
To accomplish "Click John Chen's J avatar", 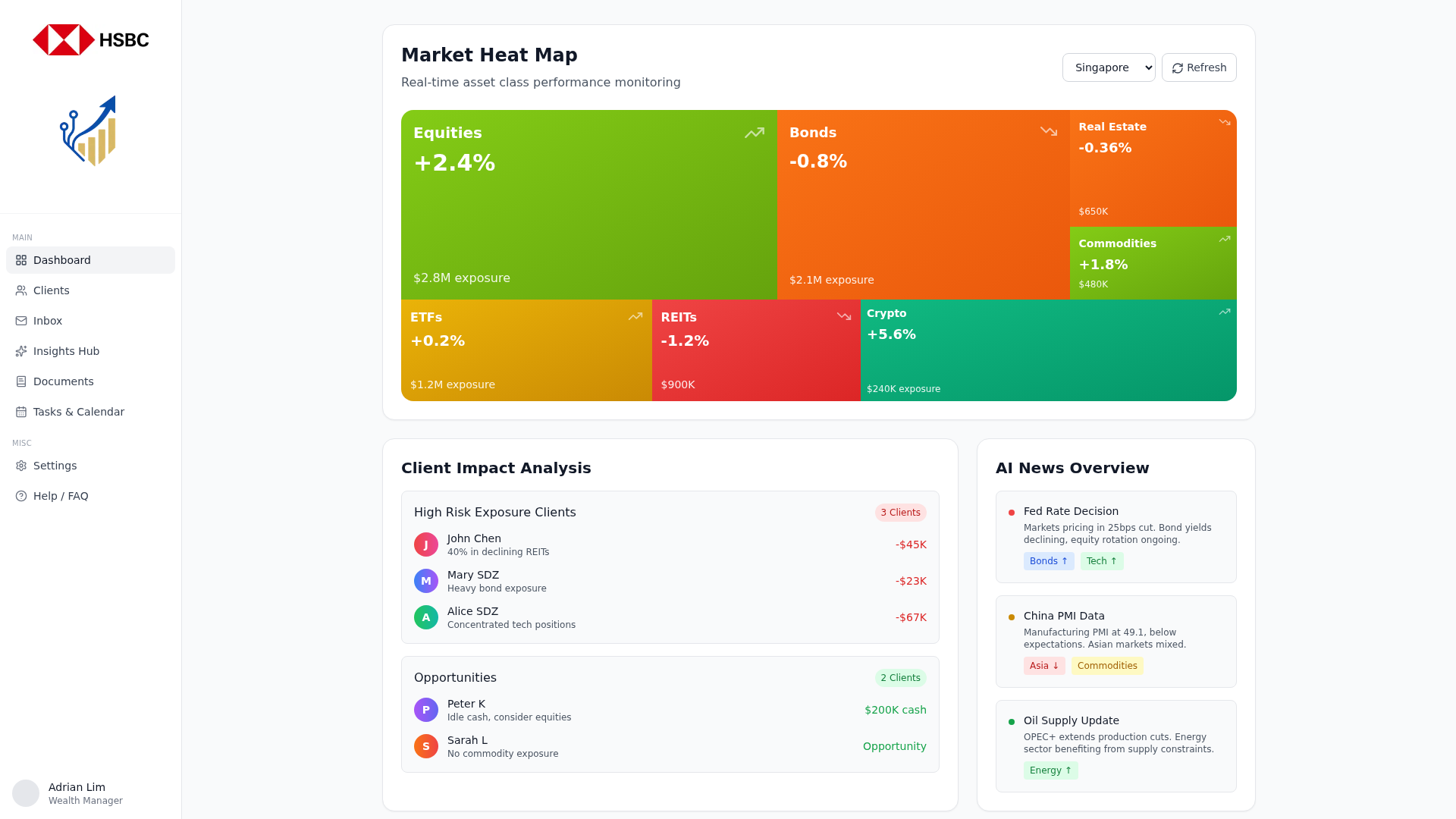I will [x=426, y=544].
